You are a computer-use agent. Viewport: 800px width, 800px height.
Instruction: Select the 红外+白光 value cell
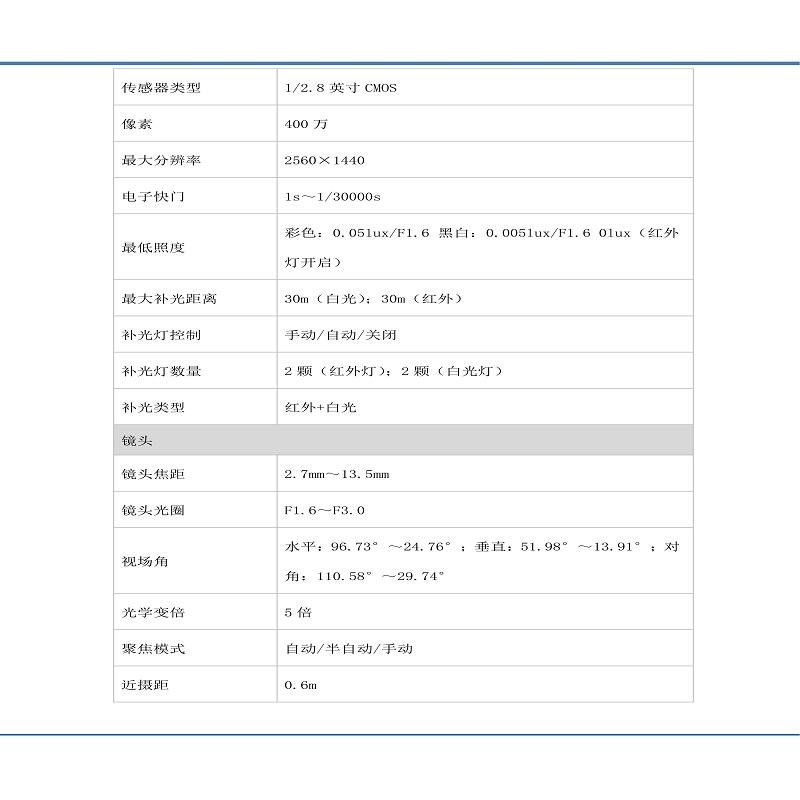pyautogui.click(x=317, y=407)
